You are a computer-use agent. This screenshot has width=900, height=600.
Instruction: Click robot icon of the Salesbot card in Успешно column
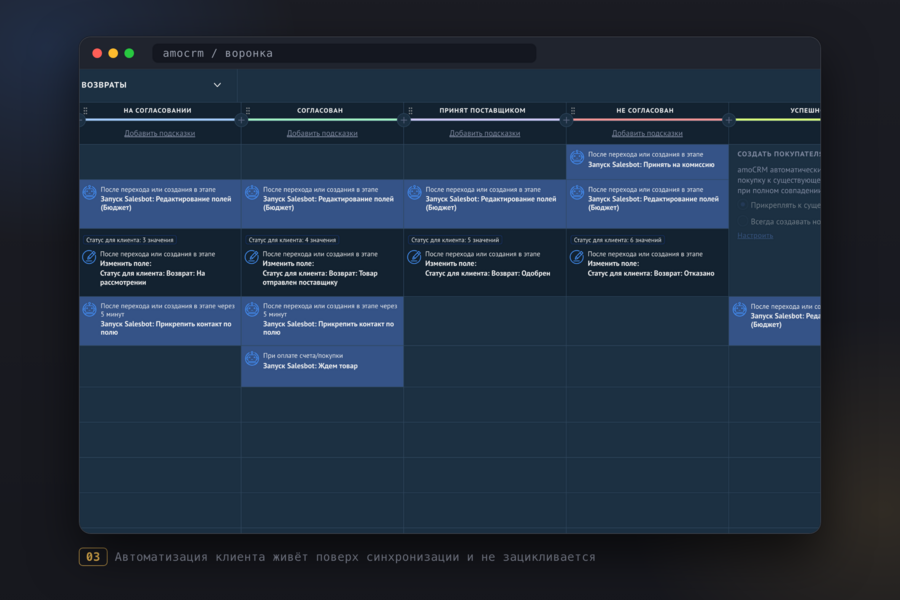coord(739,309)
